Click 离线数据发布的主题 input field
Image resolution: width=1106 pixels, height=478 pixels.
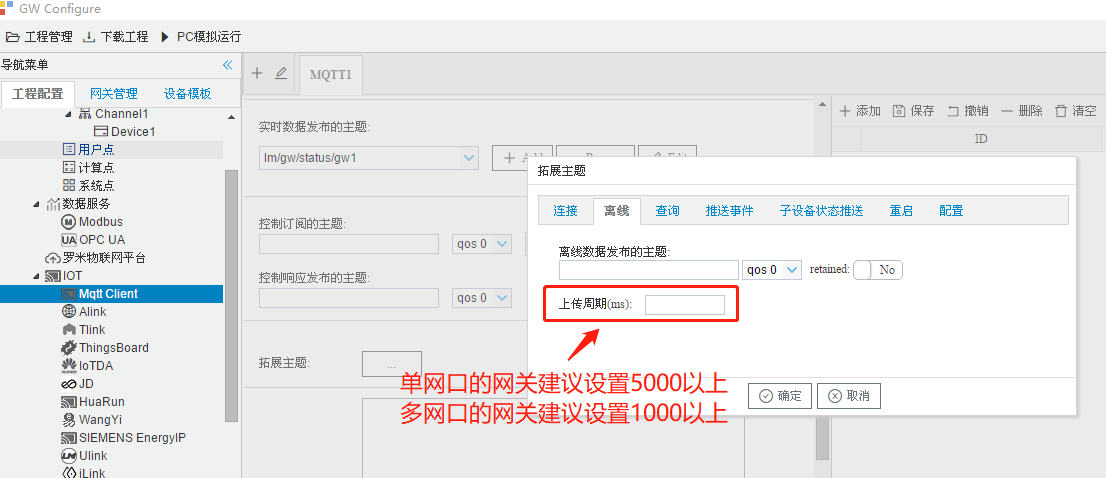click(649, 270)
